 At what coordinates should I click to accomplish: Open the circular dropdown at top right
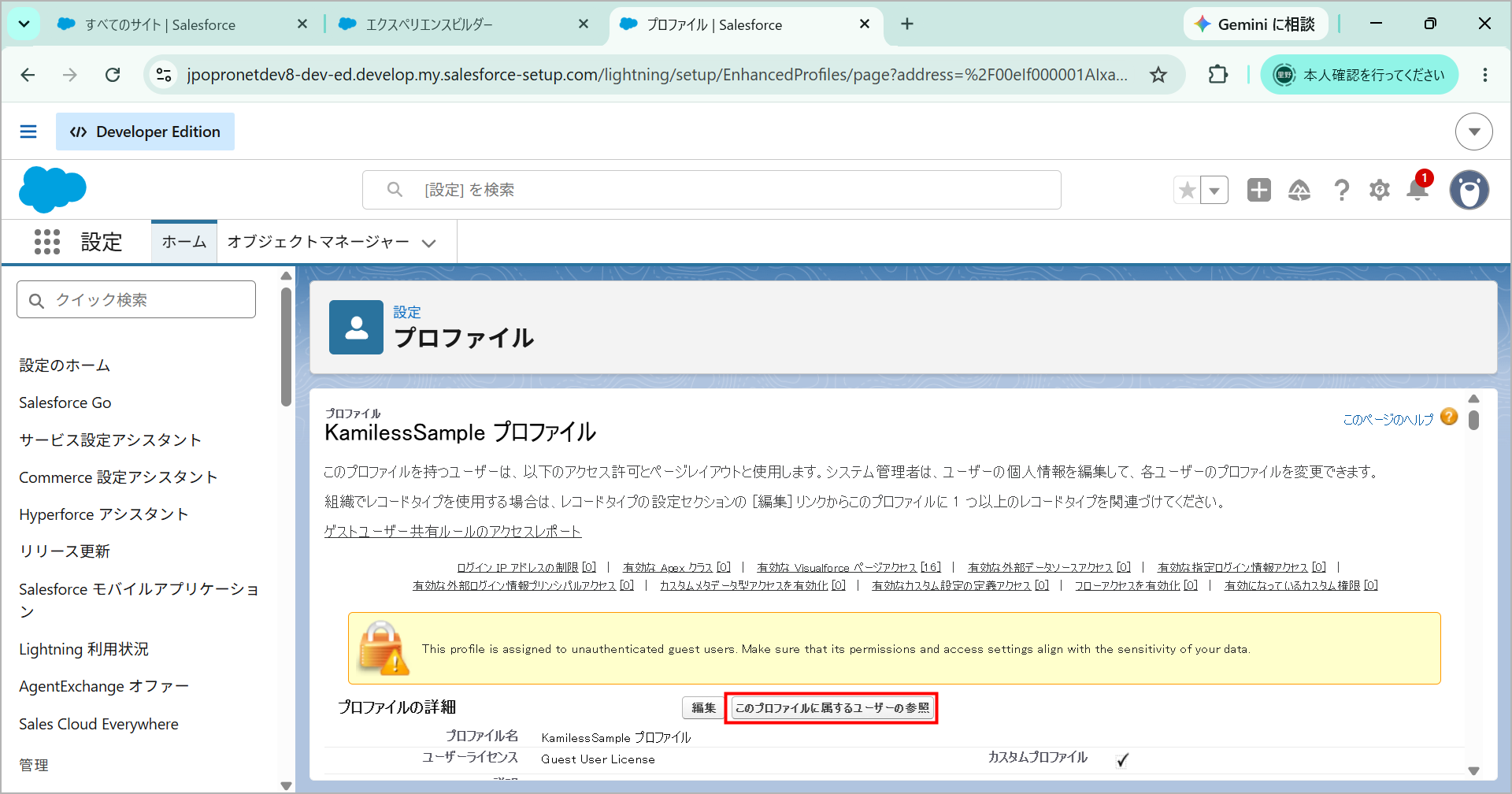click(1474, 132)
